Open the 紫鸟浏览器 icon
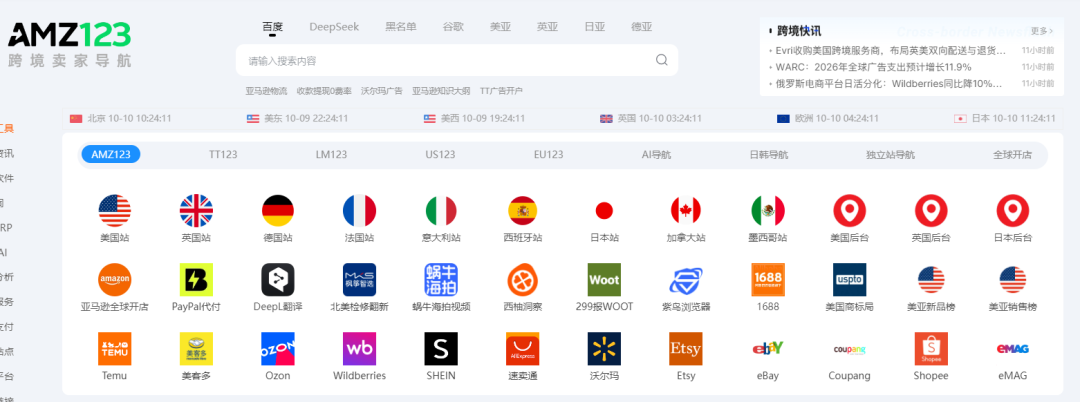The height and width of the screenshot is (402, 1080). point(686,279)
